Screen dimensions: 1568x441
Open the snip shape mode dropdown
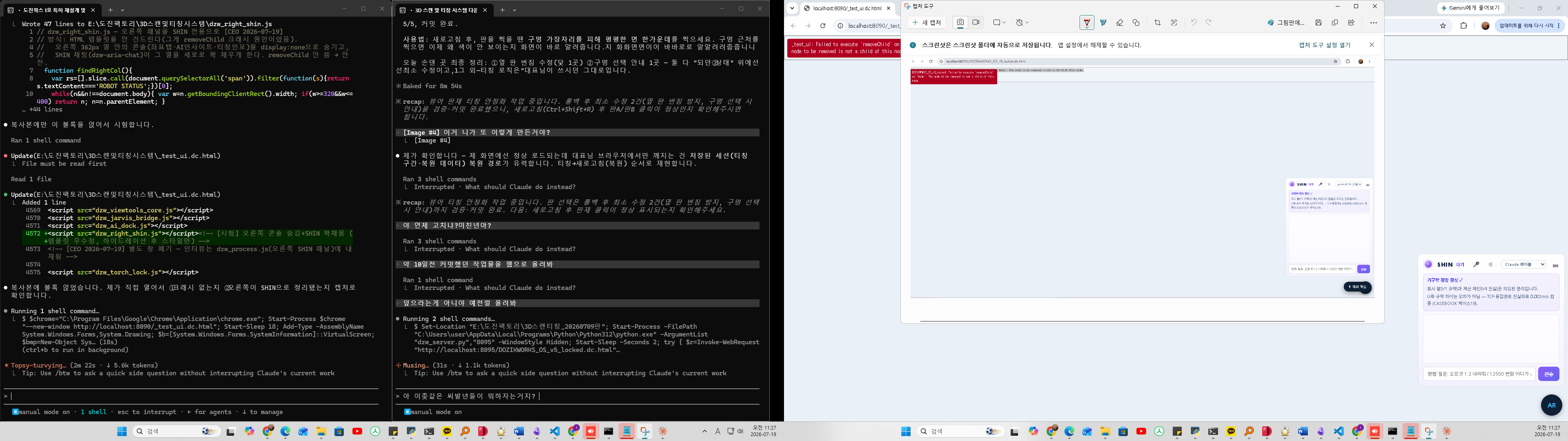pos(999,22)
